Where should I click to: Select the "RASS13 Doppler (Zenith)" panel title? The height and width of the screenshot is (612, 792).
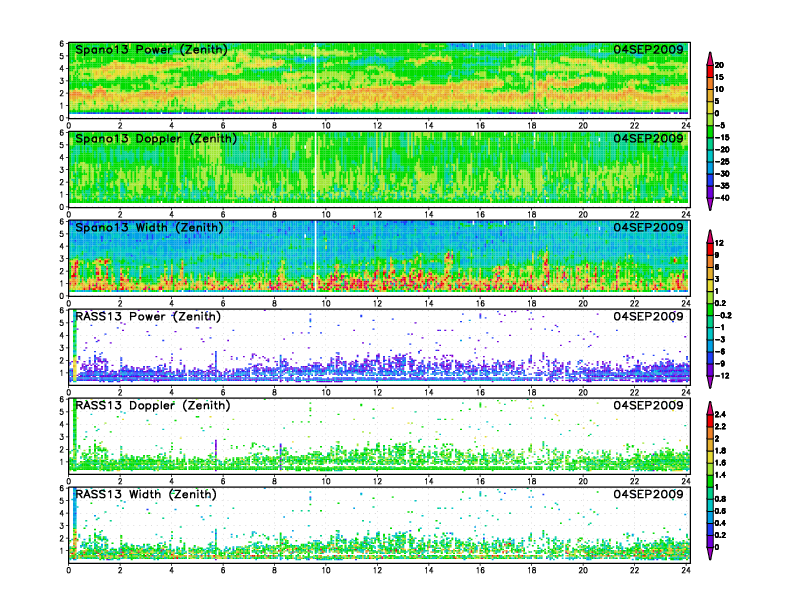[x=153, y=406]
